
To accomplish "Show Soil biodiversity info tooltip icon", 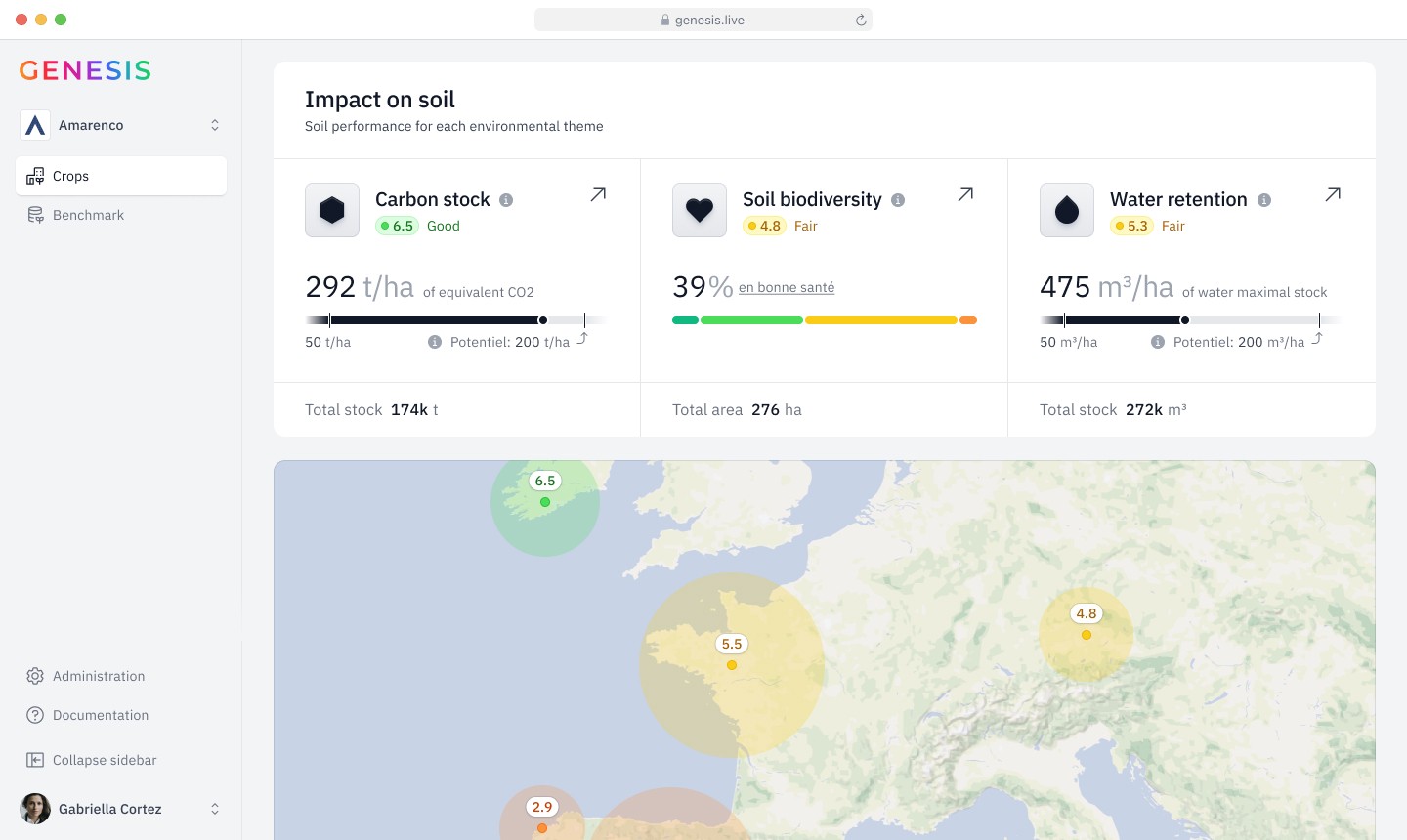I will [x=898, y=200].
